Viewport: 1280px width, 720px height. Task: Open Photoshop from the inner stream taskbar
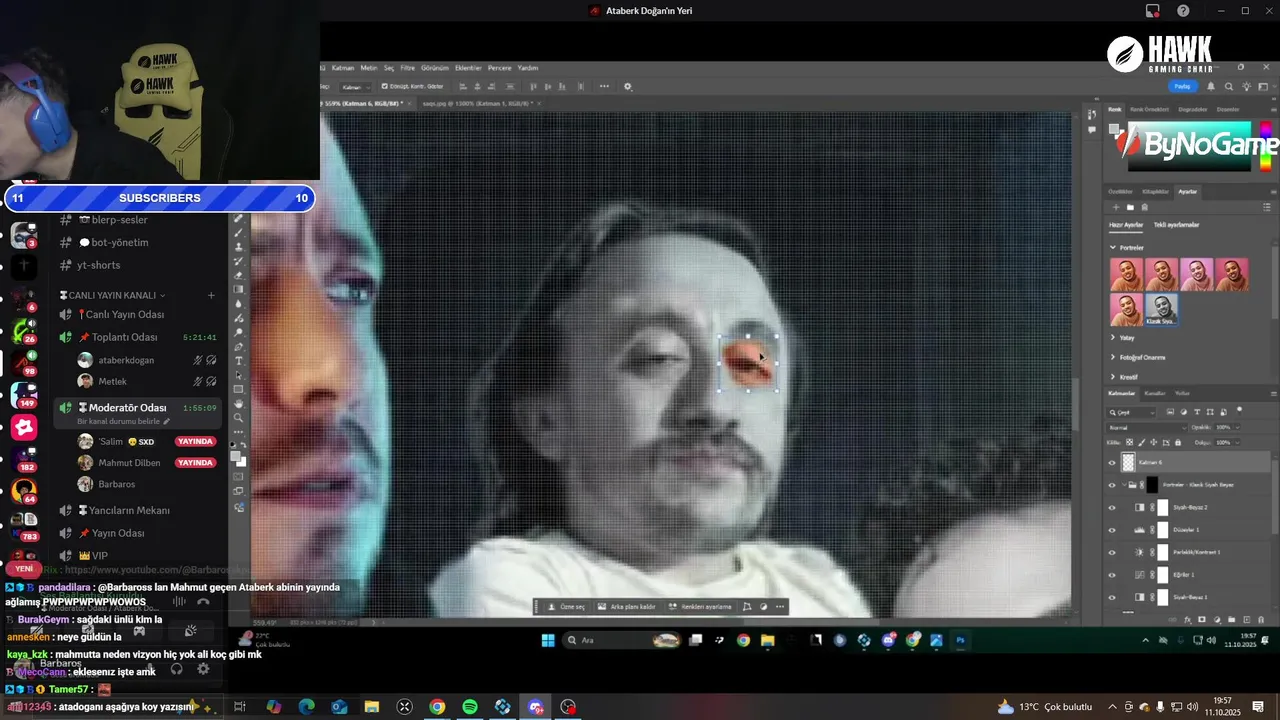[960, 641]
